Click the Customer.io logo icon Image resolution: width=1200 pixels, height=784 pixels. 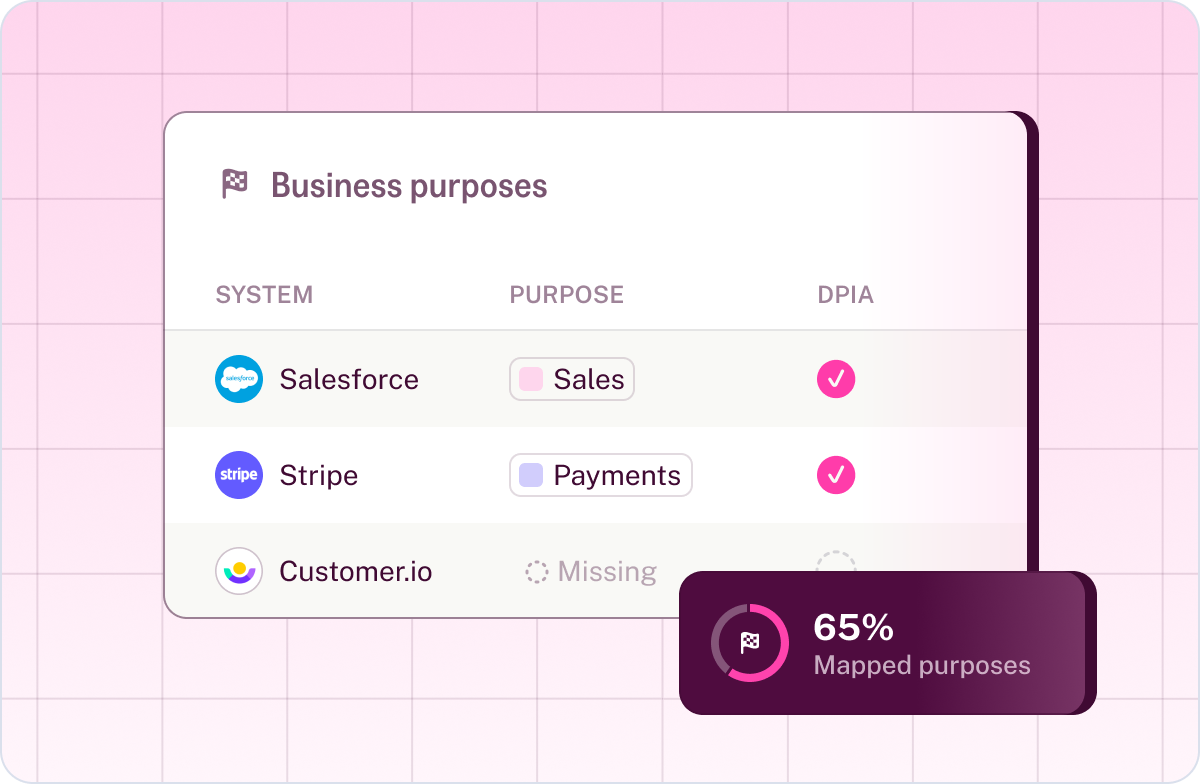pyautogui.click(x=239, y=571)
